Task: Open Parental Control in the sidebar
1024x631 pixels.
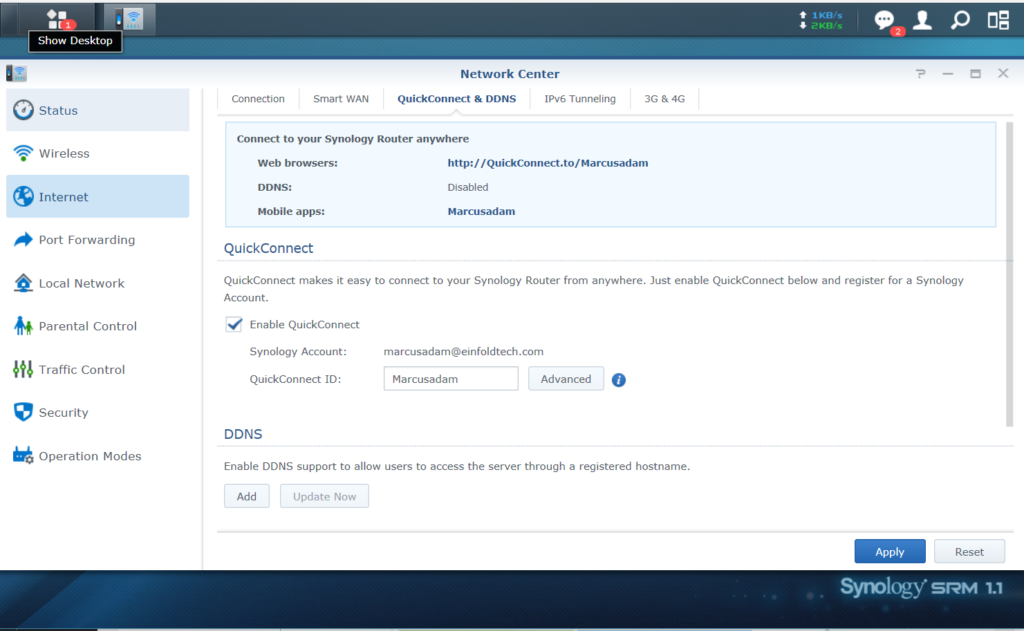Action: (x=98, y=326)
